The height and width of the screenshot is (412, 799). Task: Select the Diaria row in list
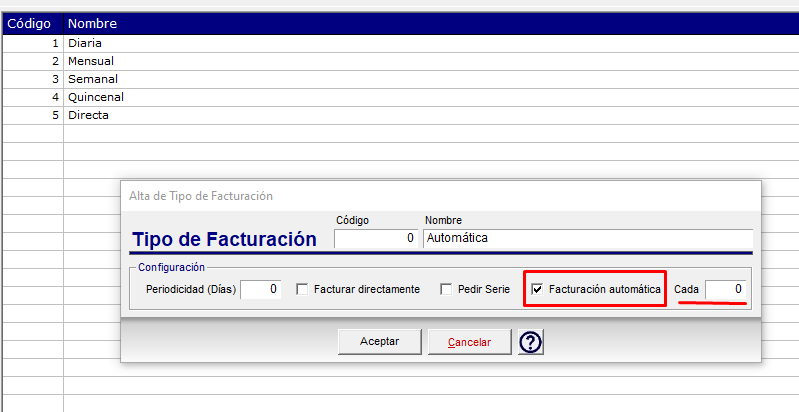coord(401,43)
